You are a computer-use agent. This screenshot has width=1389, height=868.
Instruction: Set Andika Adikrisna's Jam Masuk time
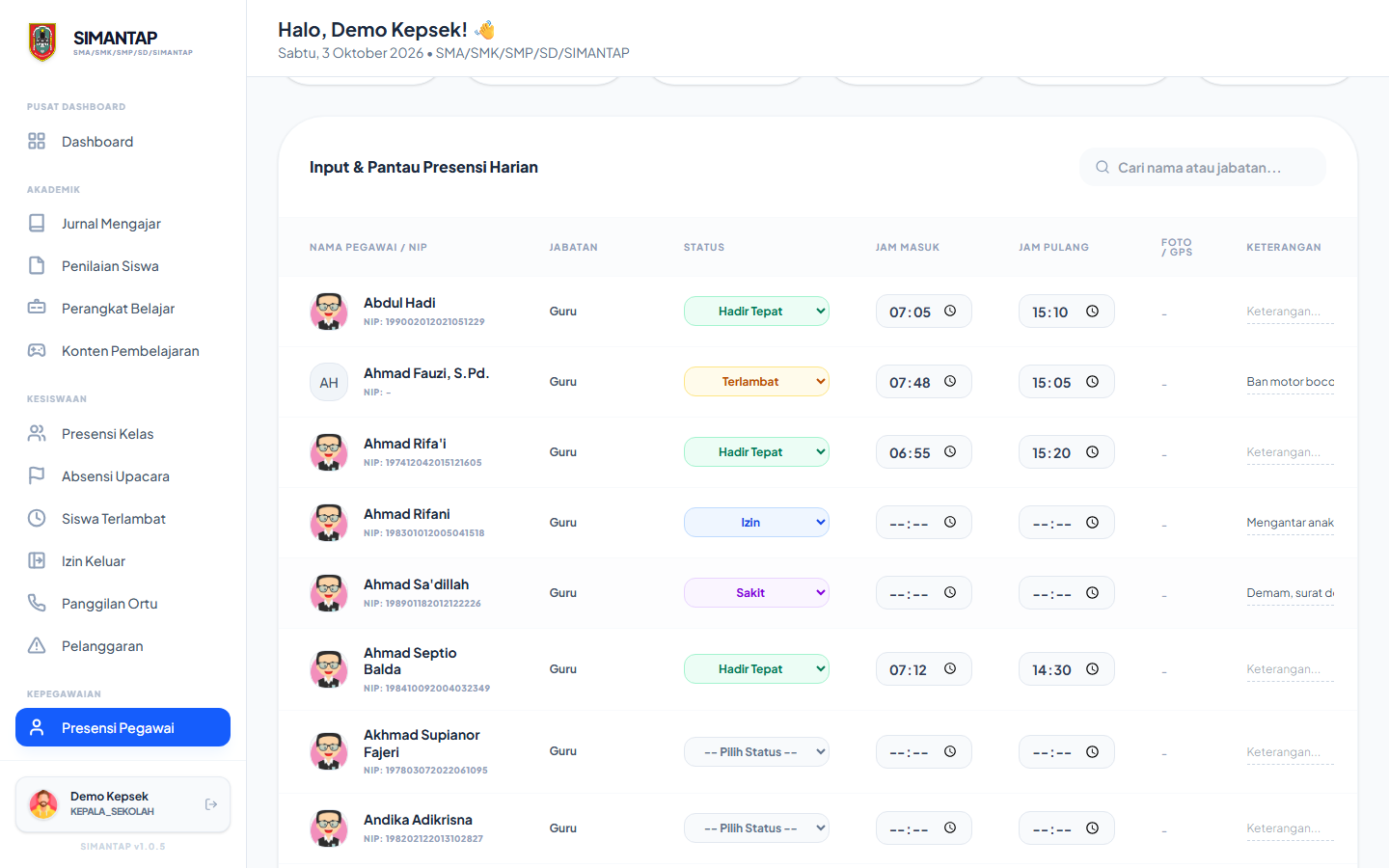pyautogui.click(x=923, y=827)
